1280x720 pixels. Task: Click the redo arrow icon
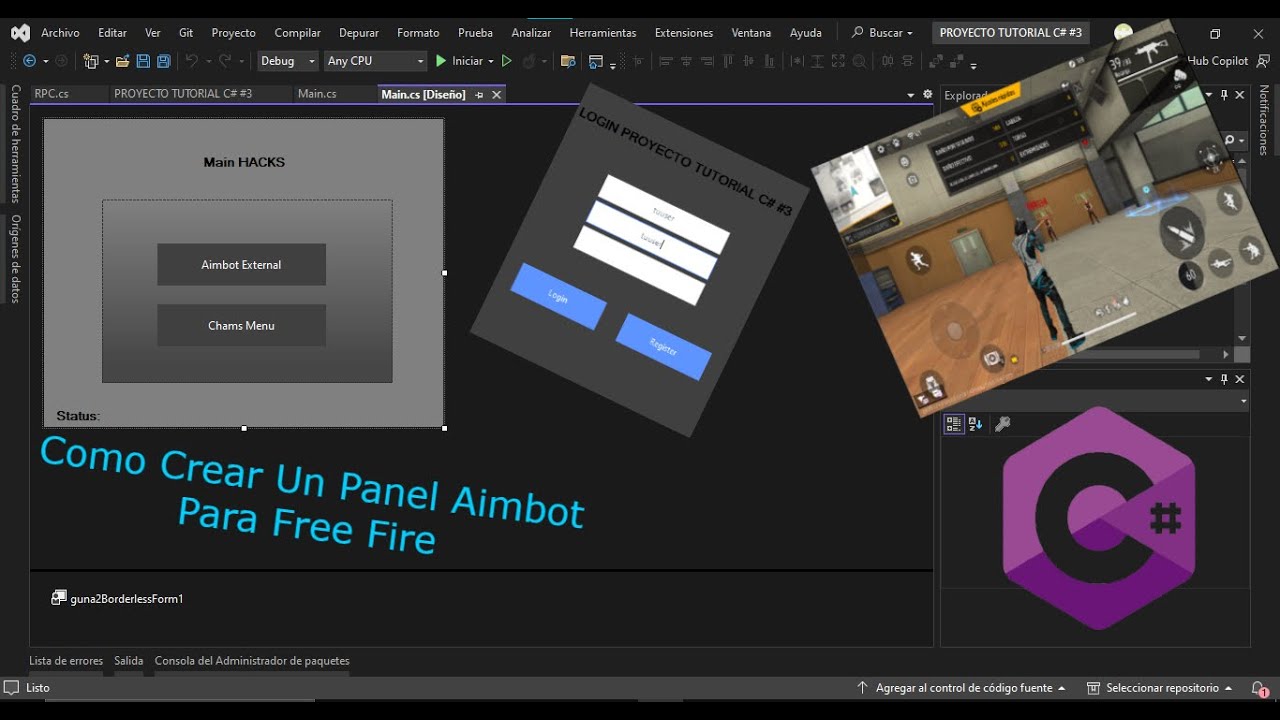pyautogui.click(x=225, y=61)
